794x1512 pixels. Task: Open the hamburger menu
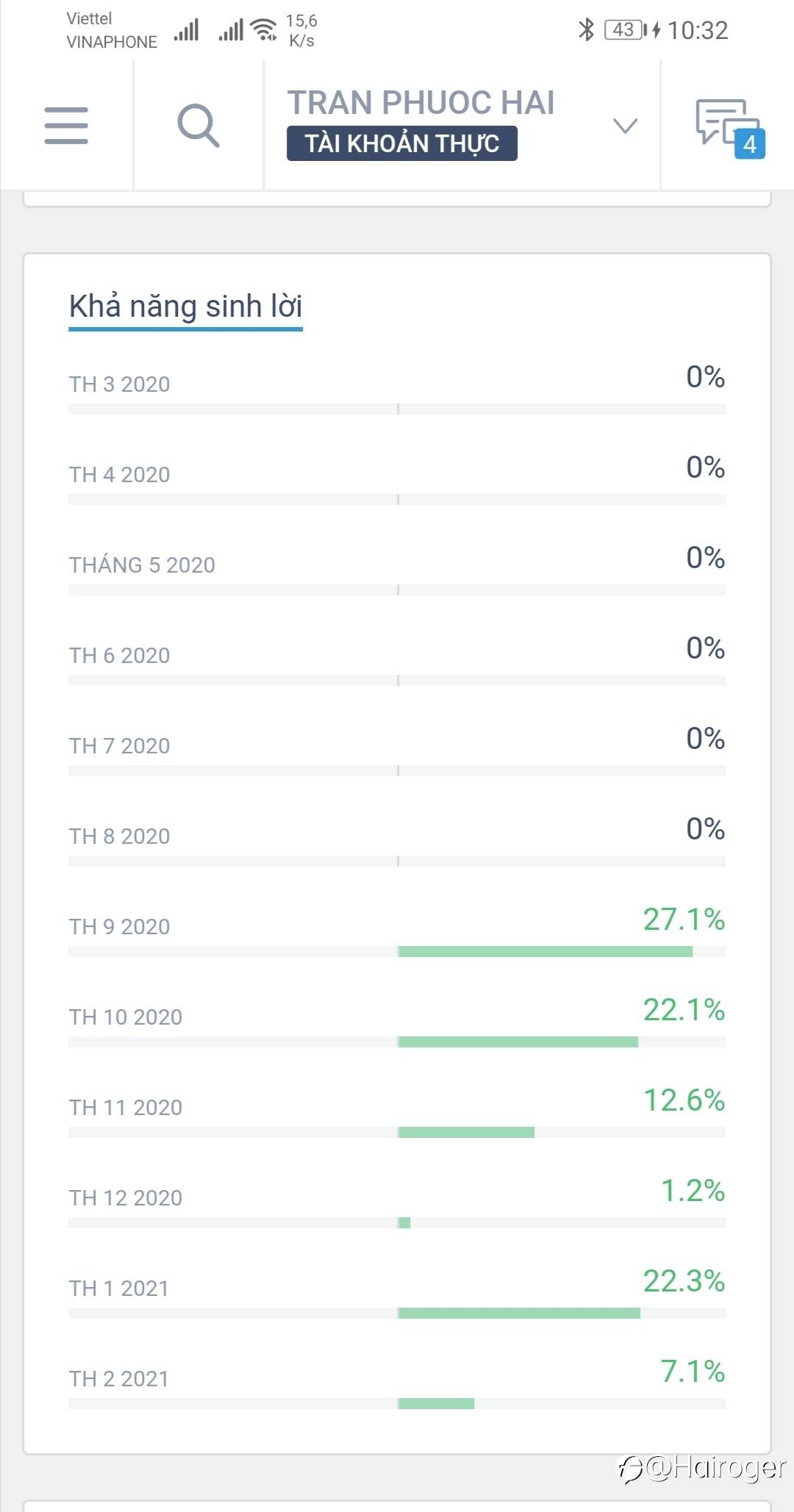coord(66,125)
